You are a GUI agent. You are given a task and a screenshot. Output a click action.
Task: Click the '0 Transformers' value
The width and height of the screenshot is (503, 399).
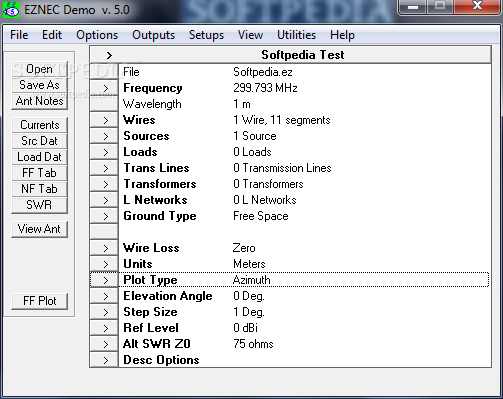(268, 184)
